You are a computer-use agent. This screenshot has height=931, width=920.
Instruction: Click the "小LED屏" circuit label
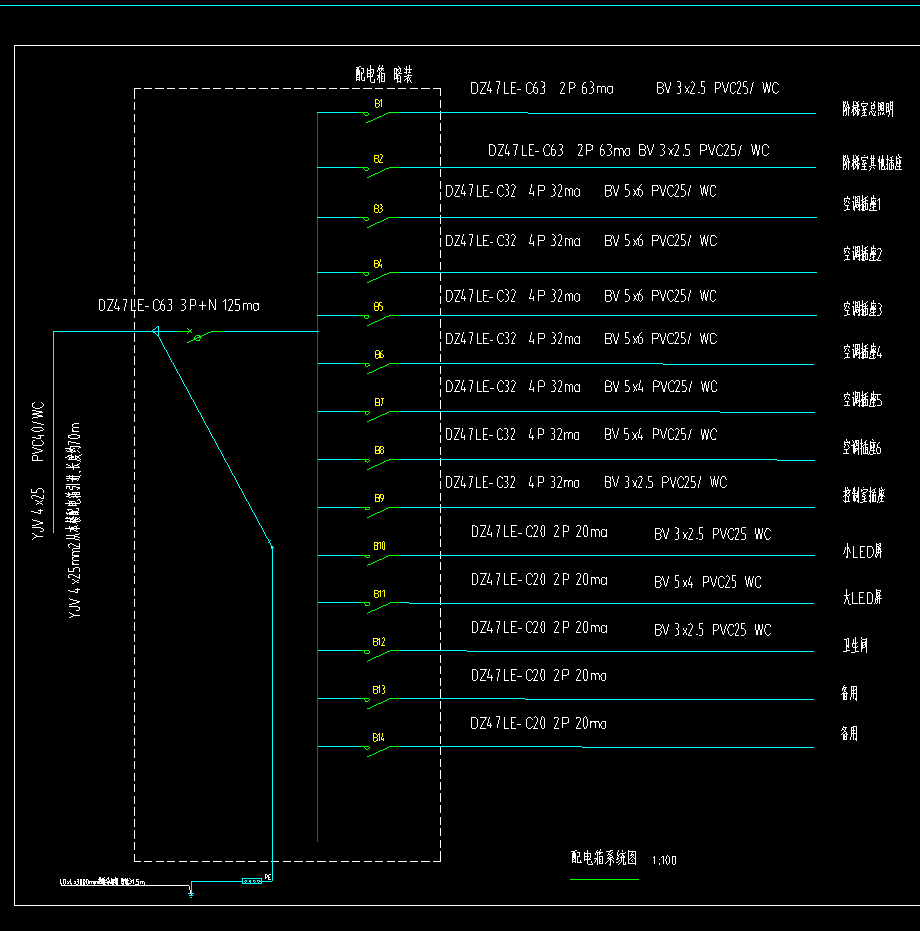[862, 552]
